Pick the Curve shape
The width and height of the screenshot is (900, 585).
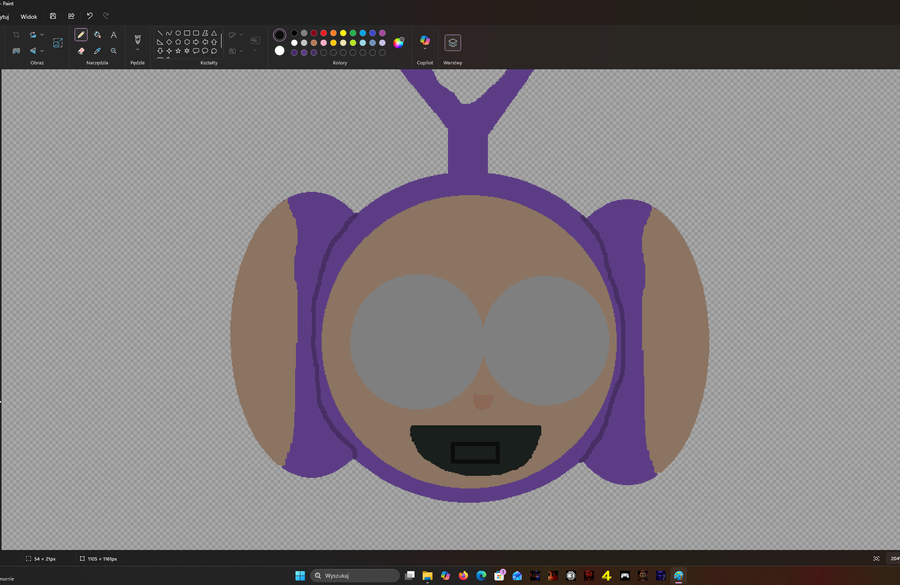point(169,33)
